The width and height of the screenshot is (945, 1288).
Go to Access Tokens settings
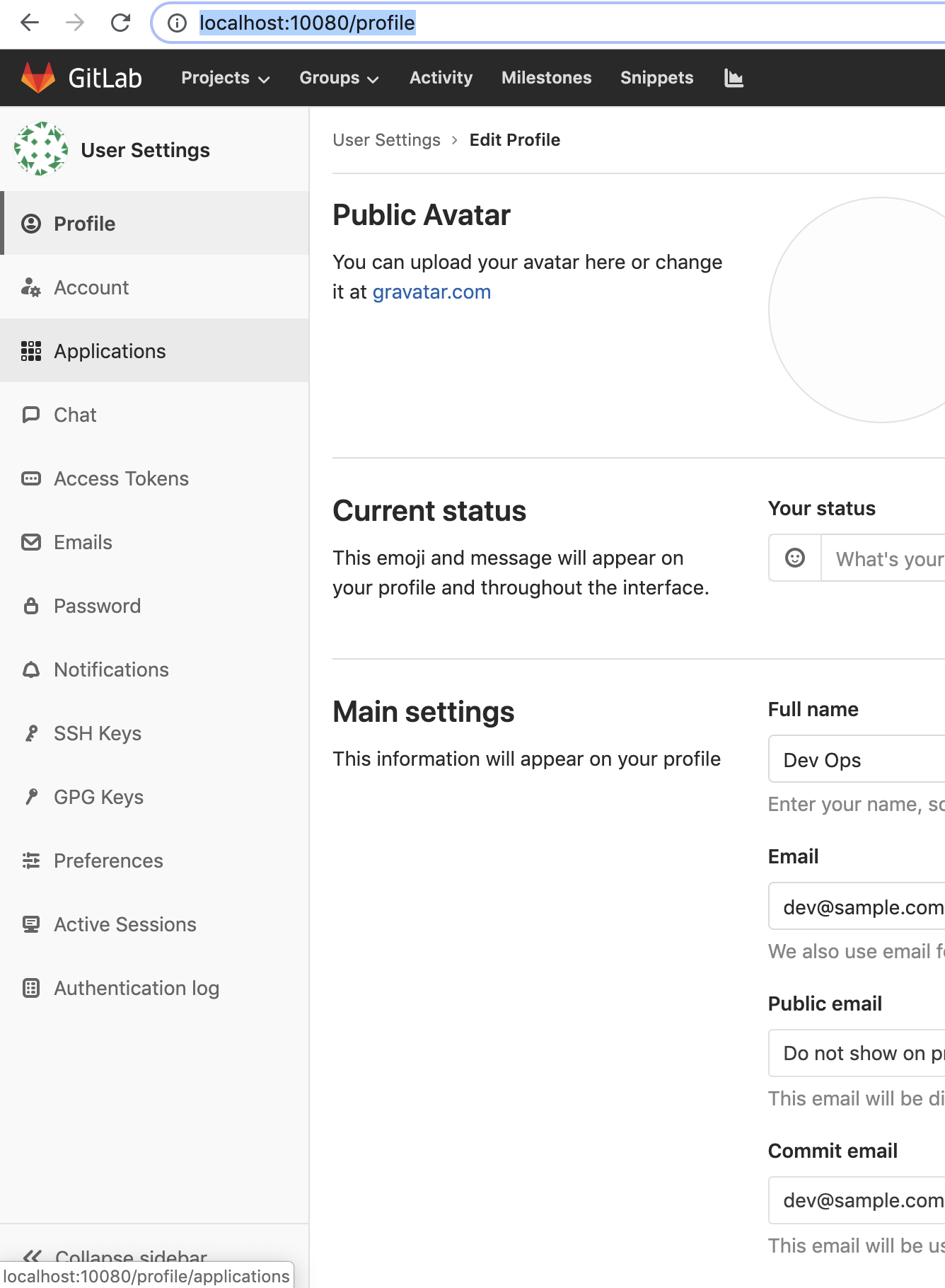154,478
